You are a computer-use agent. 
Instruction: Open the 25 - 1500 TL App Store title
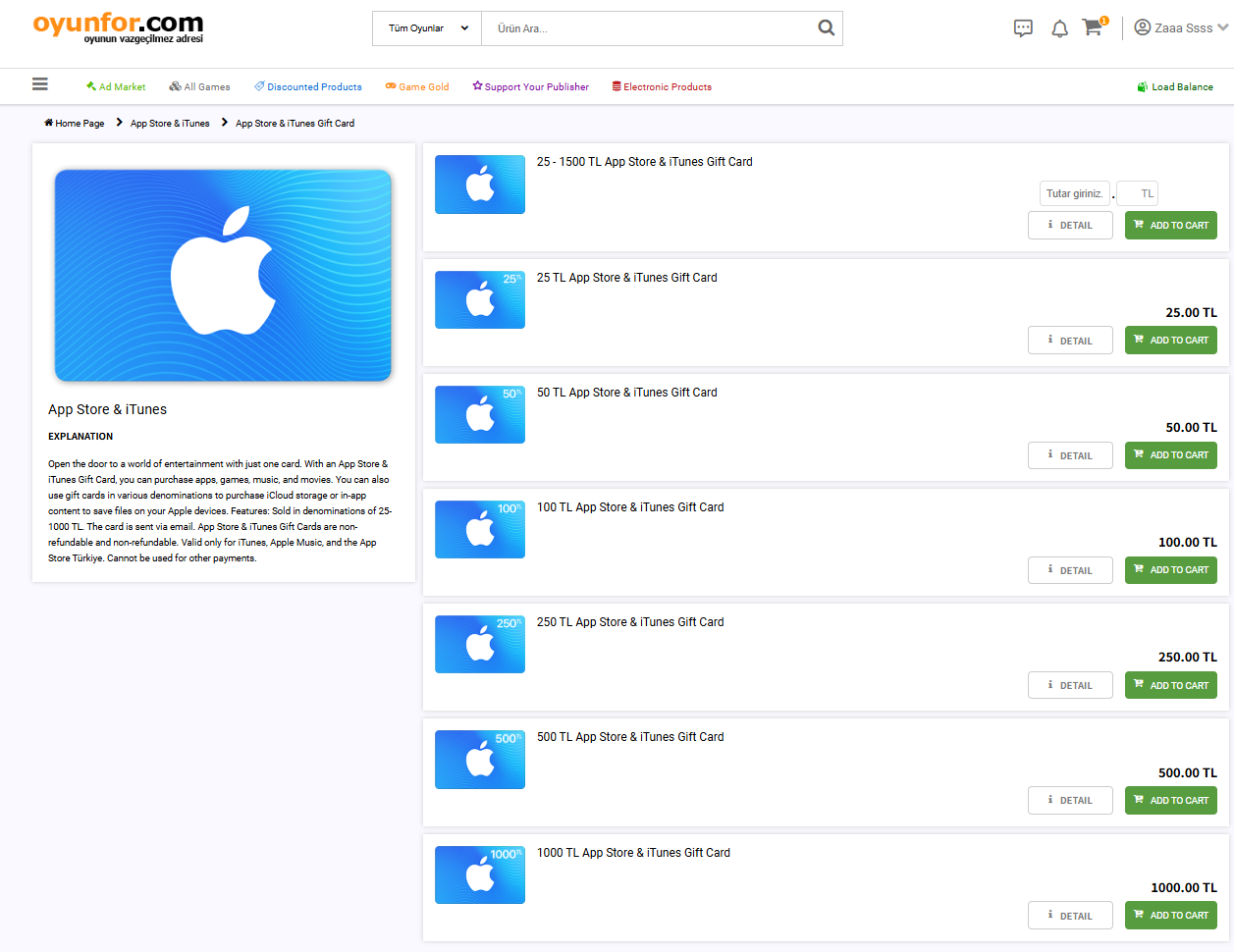click(x=645, y=162)
